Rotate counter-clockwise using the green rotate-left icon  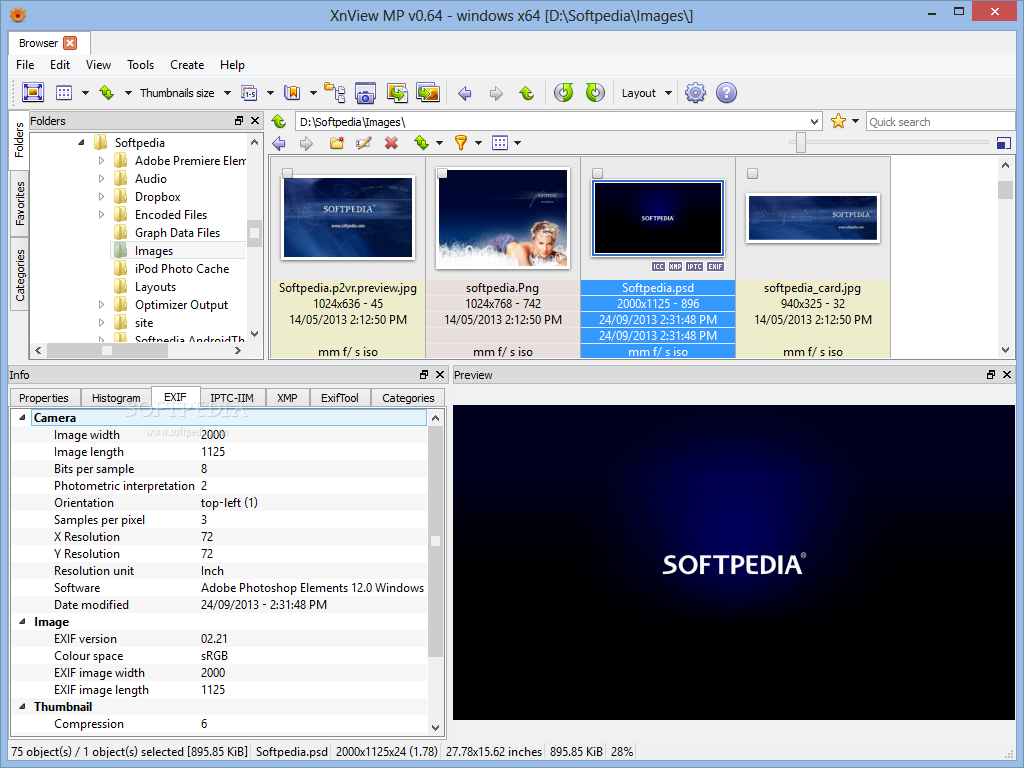(564, 93)
